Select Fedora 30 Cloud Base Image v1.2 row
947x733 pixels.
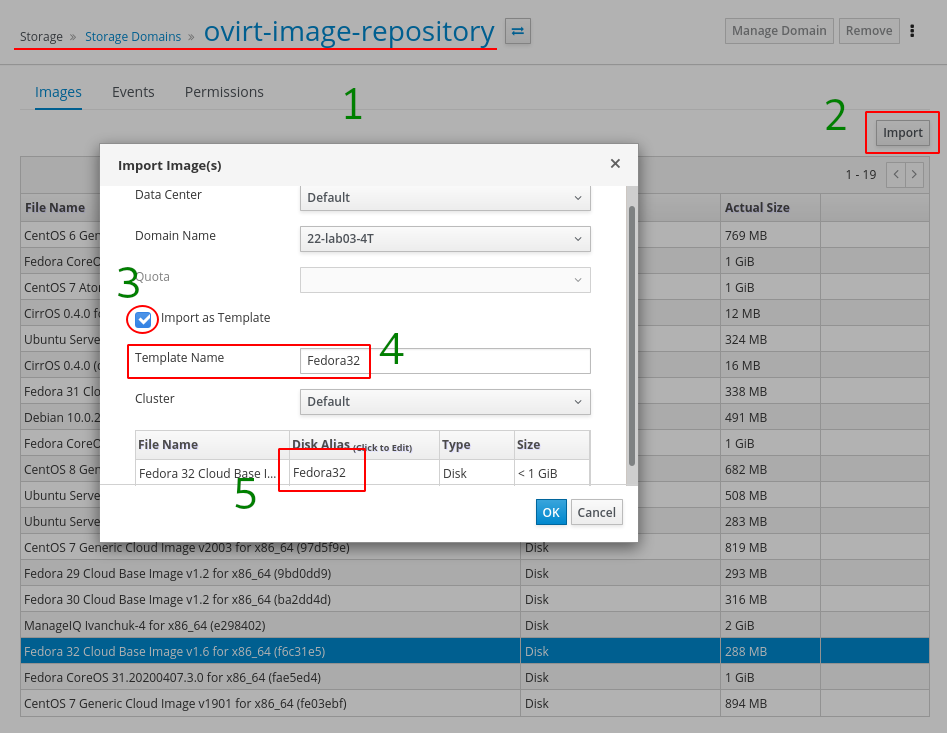pyautogui.click(x=475, y=600)
